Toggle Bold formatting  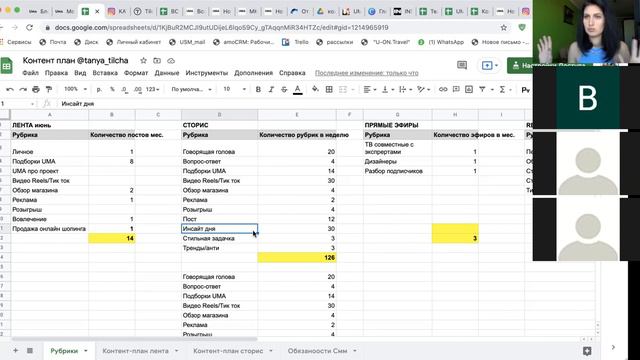(258, 89)
